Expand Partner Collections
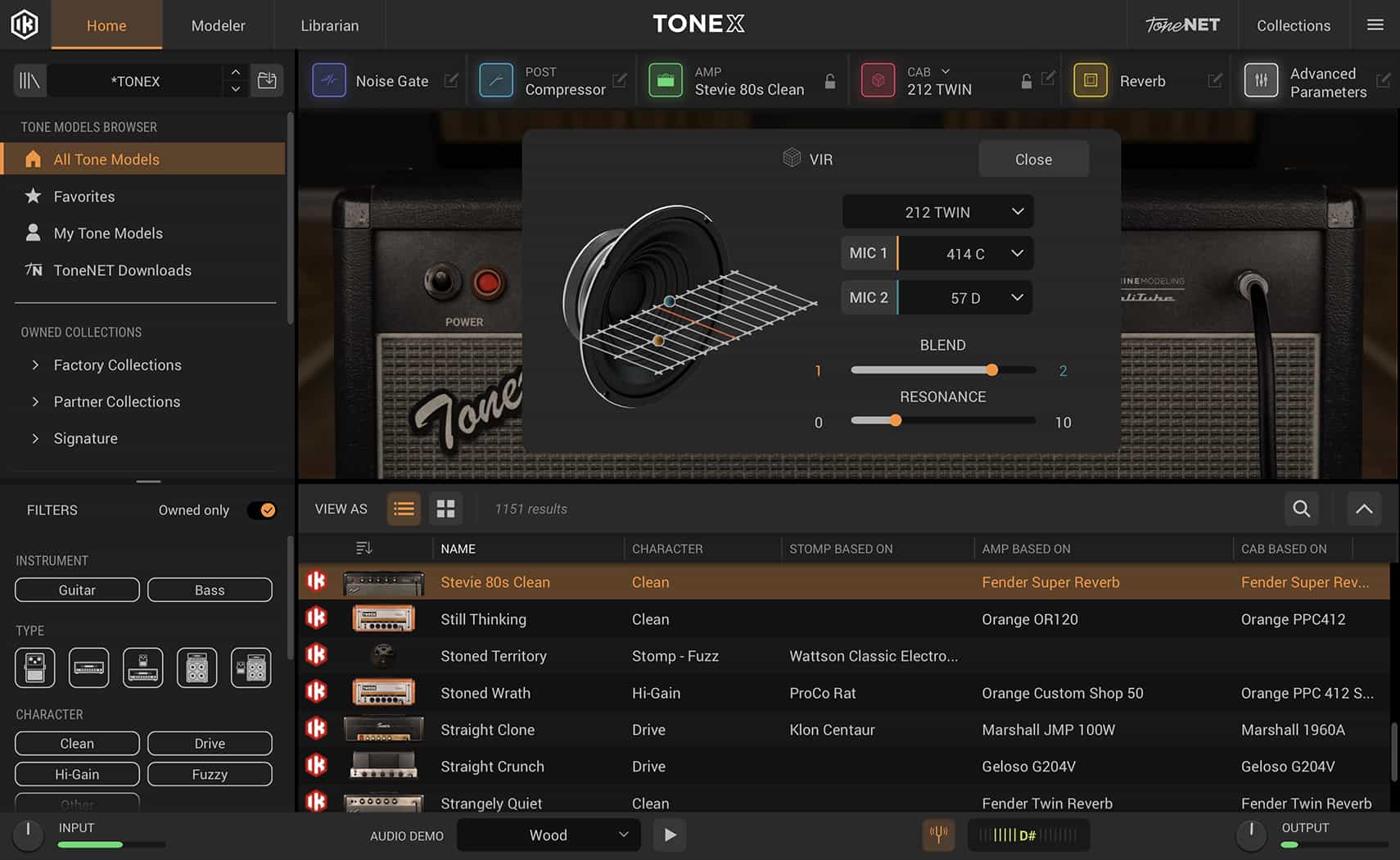The image size is (1400, 860). pos(35,402)
